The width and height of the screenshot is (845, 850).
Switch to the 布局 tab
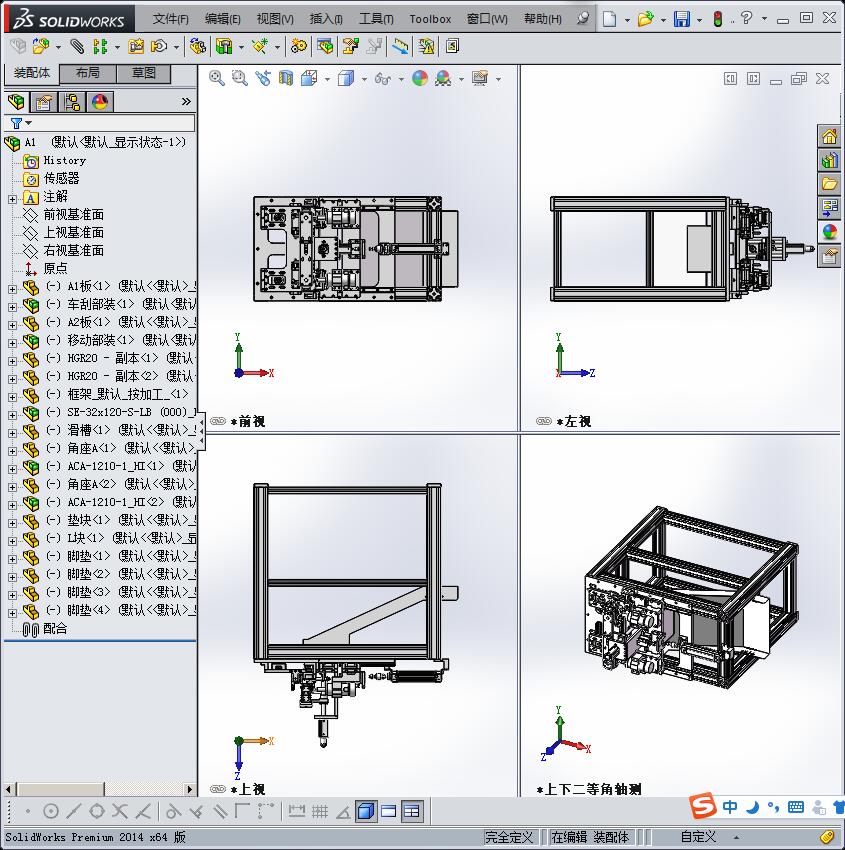click(x=87, y=73)
